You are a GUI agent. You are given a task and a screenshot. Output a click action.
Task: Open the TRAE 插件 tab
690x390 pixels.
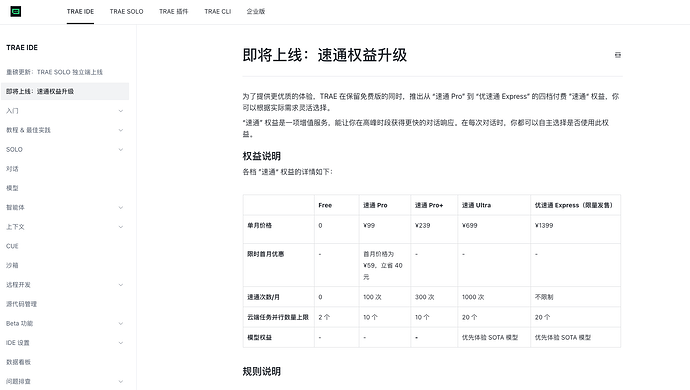pos(173,11)
